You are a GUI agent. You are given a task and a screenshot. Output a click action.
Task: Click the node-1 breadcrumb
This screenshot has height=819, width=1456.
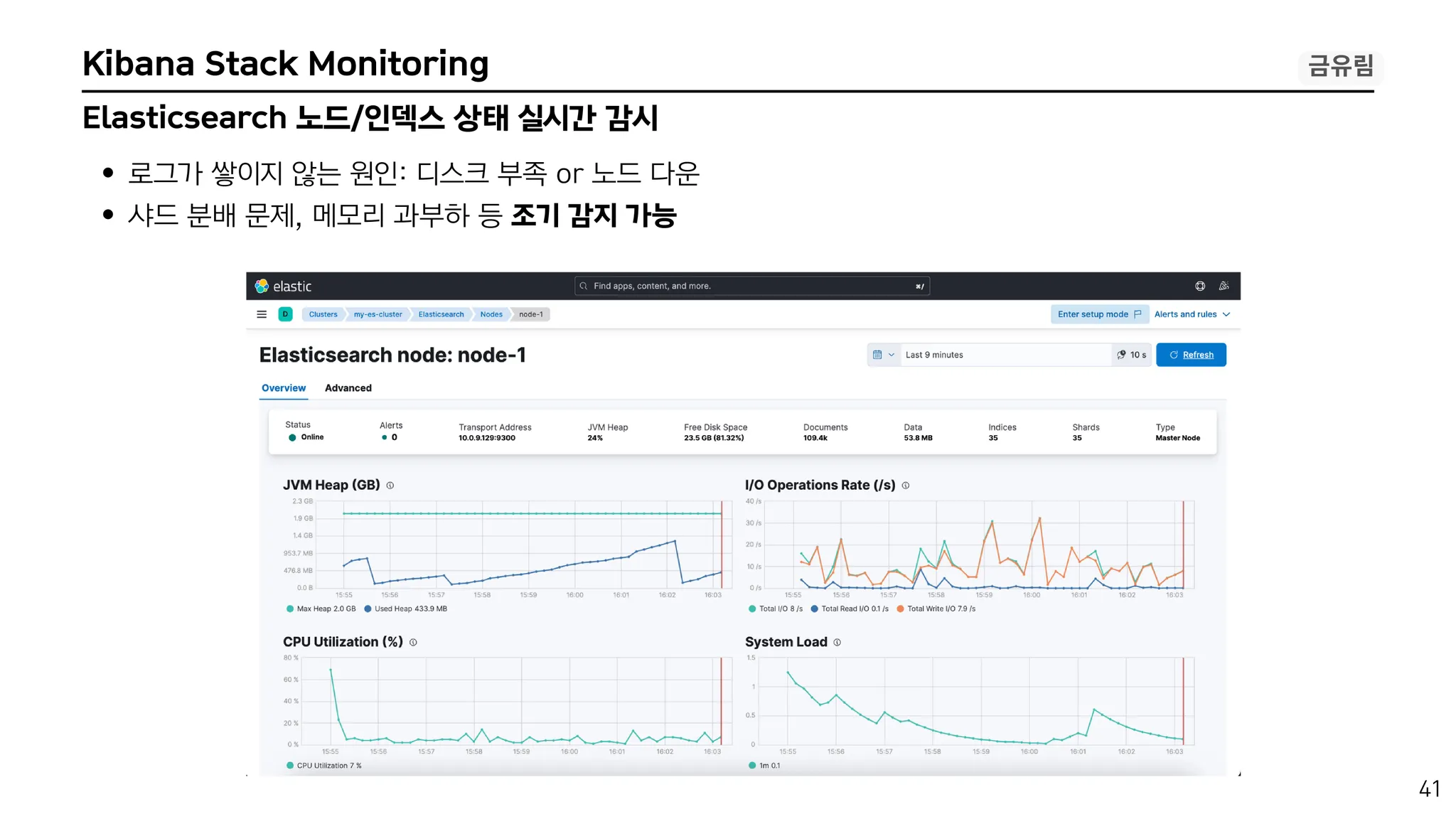[x=531, y=314]
